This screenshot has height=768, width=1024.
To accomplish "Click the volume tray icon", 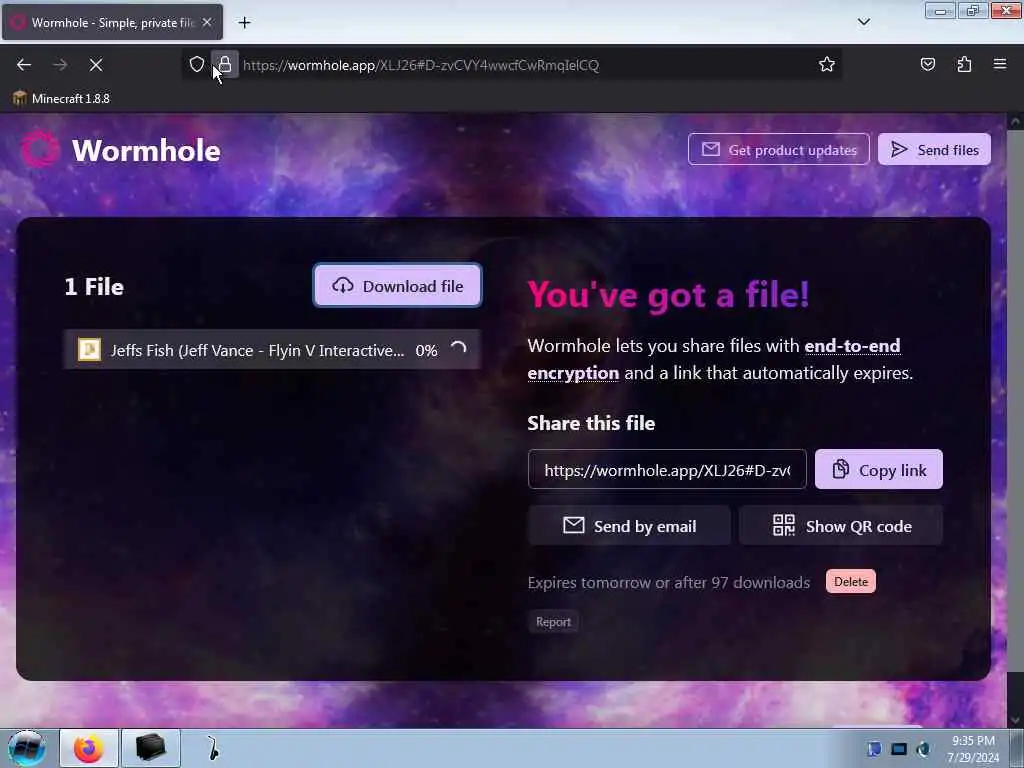I will 923,749.
